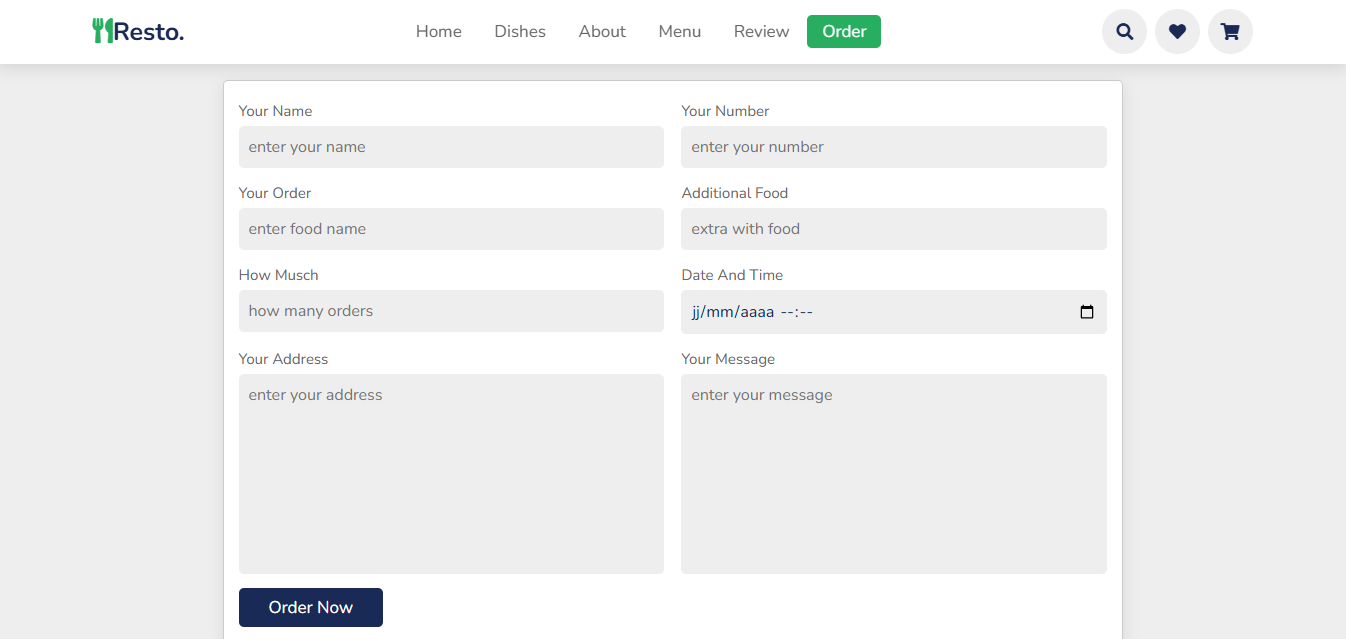Image resolution: width=1346 pixels, height=639 pixels.
Task: Open the Dishes nav link
Action: pos(520,31)
